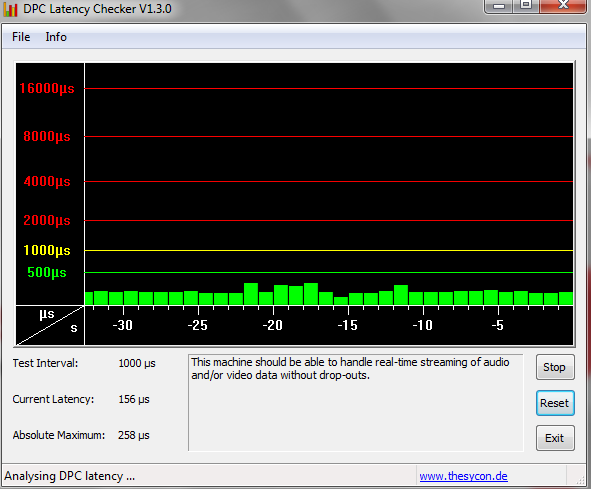Click the -5 mark on time axis

[498, 325]
